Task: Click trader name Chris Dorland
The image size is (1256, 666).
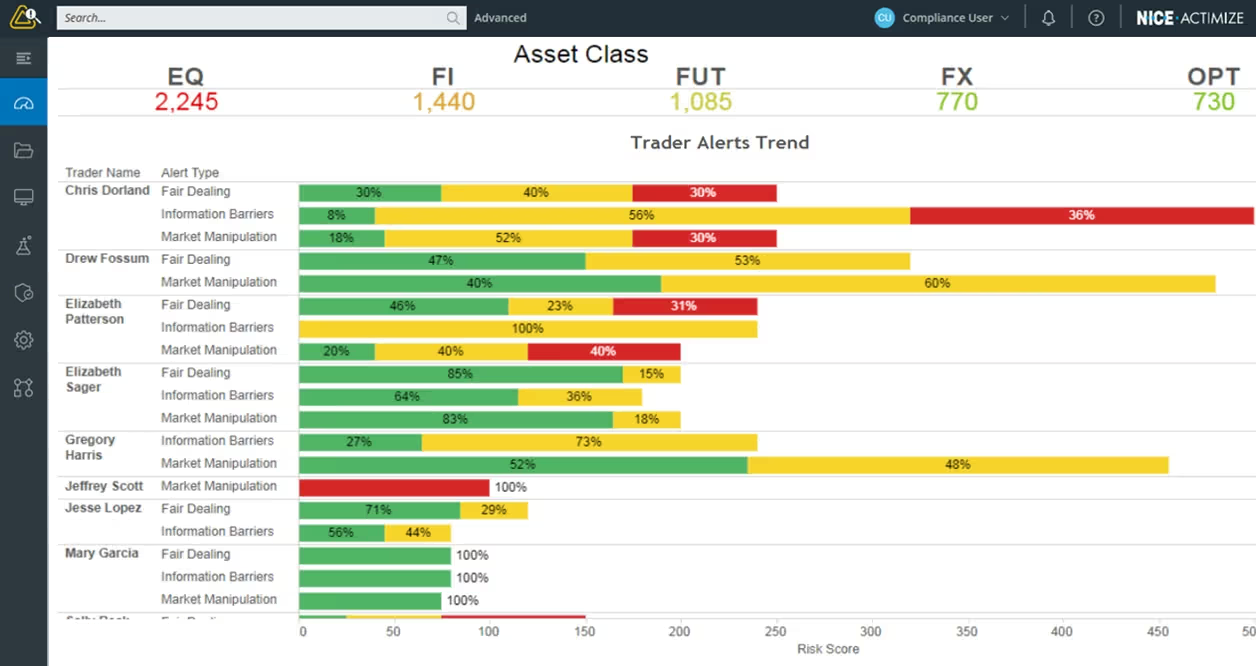Action: point(105,190)
